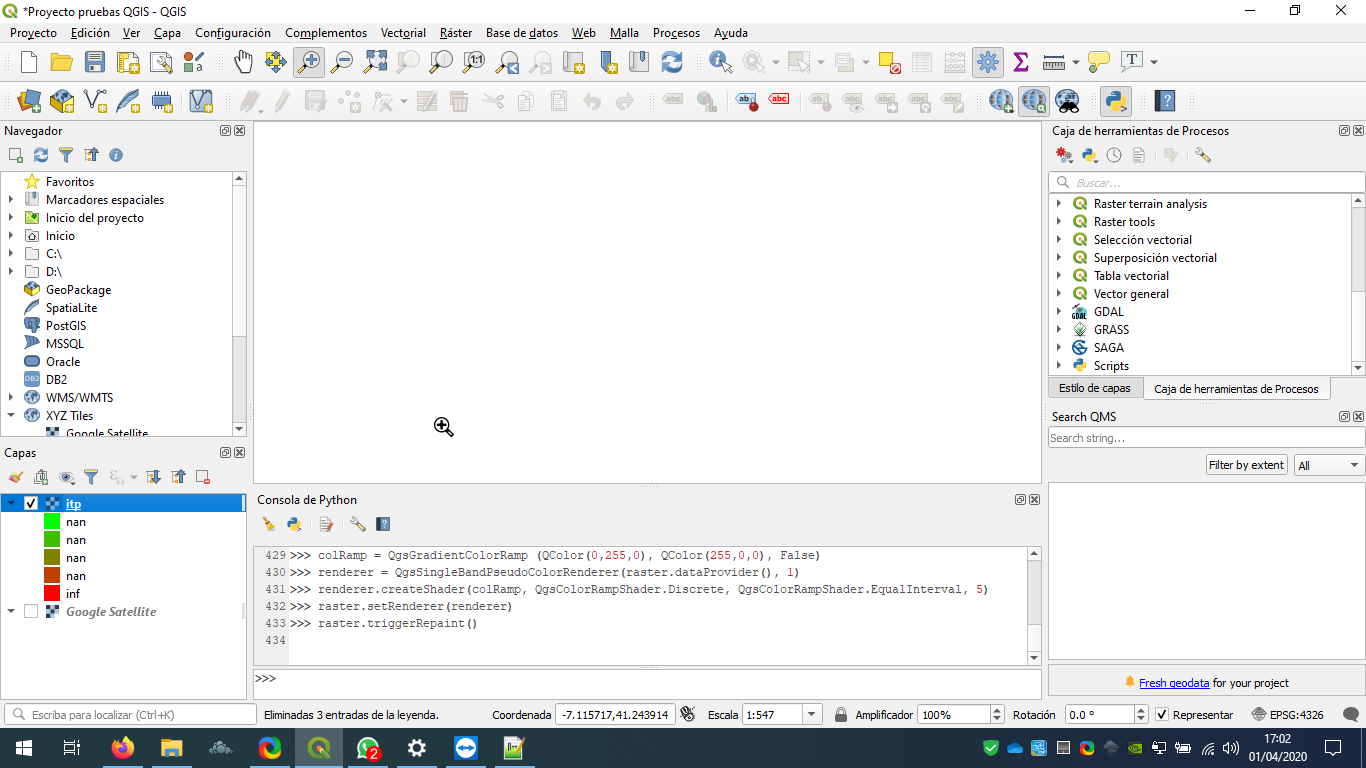Create a new project with blank page icon
Screen dimensions: 1366x768
tap(29, 62)
